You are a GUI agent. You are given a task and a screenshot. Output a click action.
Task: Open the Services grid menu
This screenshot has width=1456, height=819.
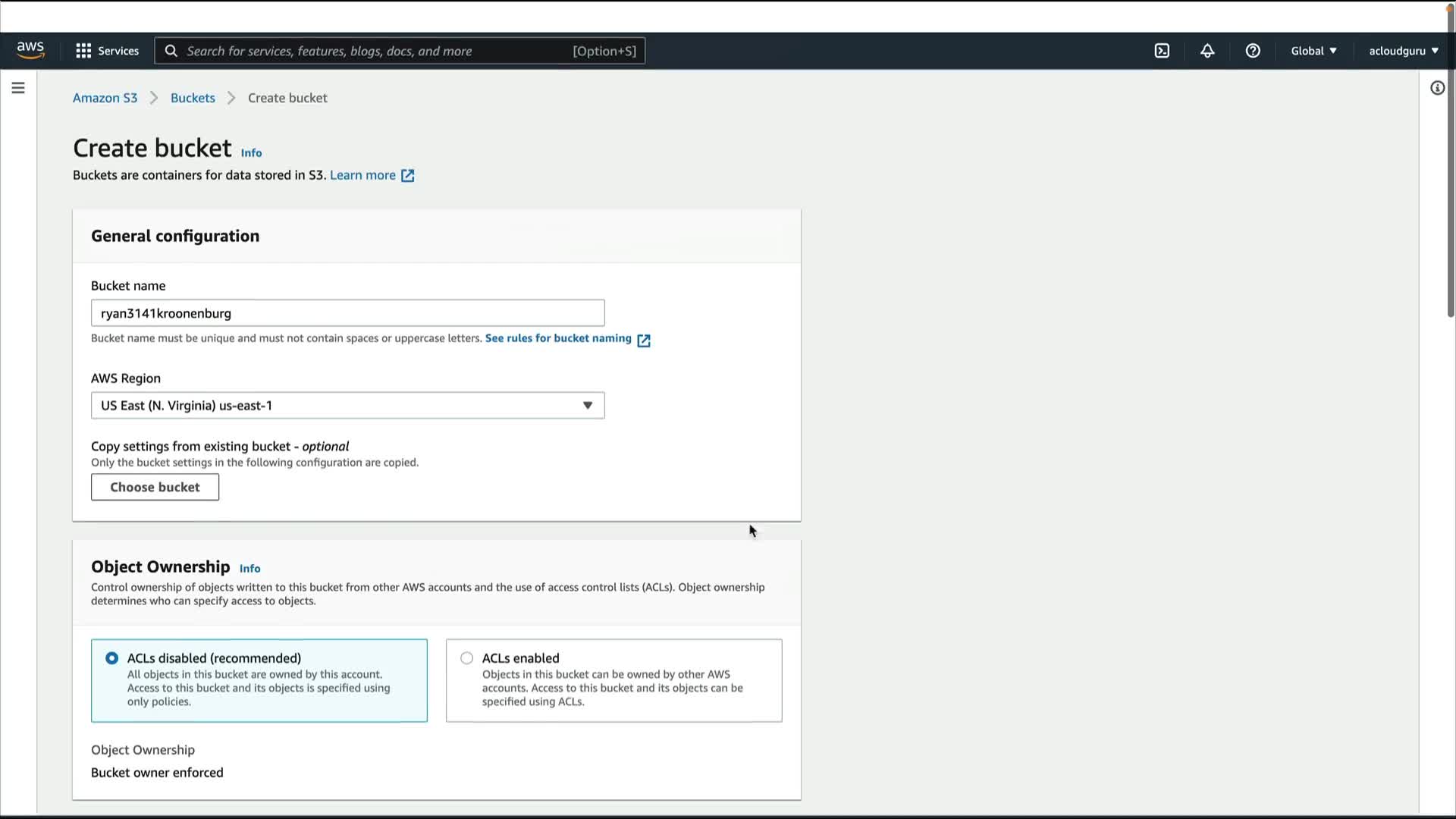107,51
